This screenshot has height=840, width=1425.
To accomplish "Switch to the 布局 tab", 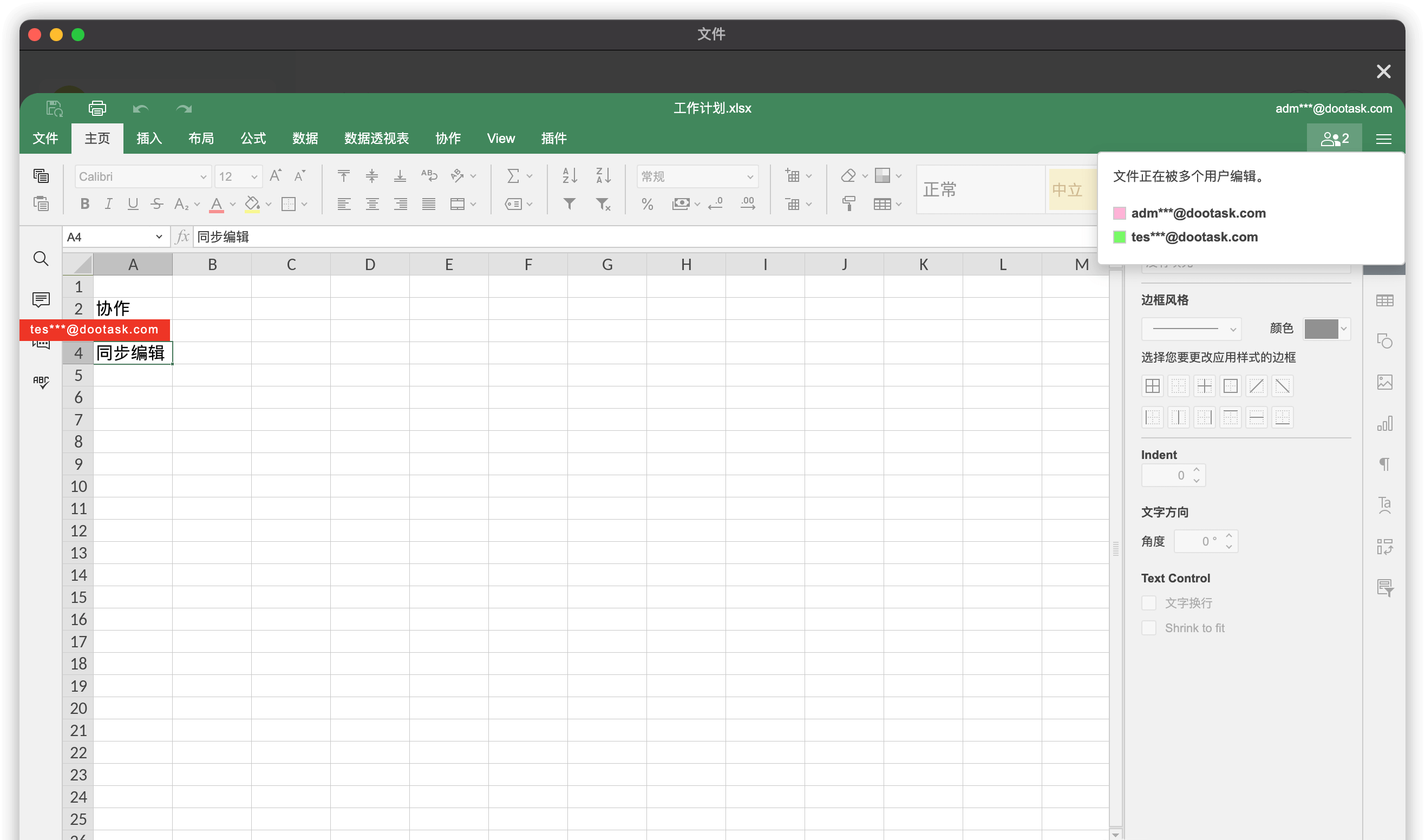I will 201,139.
